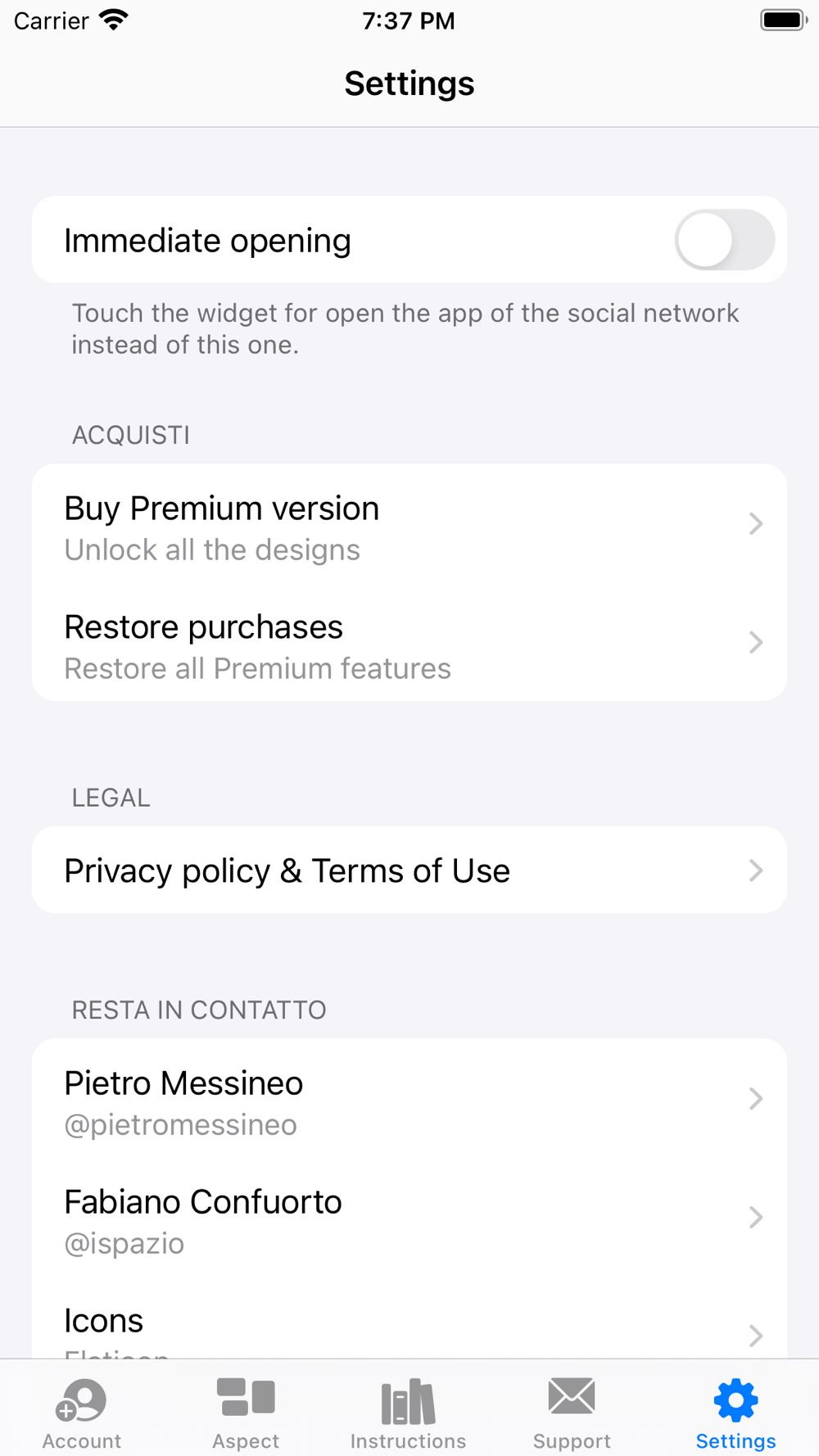819x1456 pixels.
Task: Tap the battery indicator icon
Action: point(783,20)
